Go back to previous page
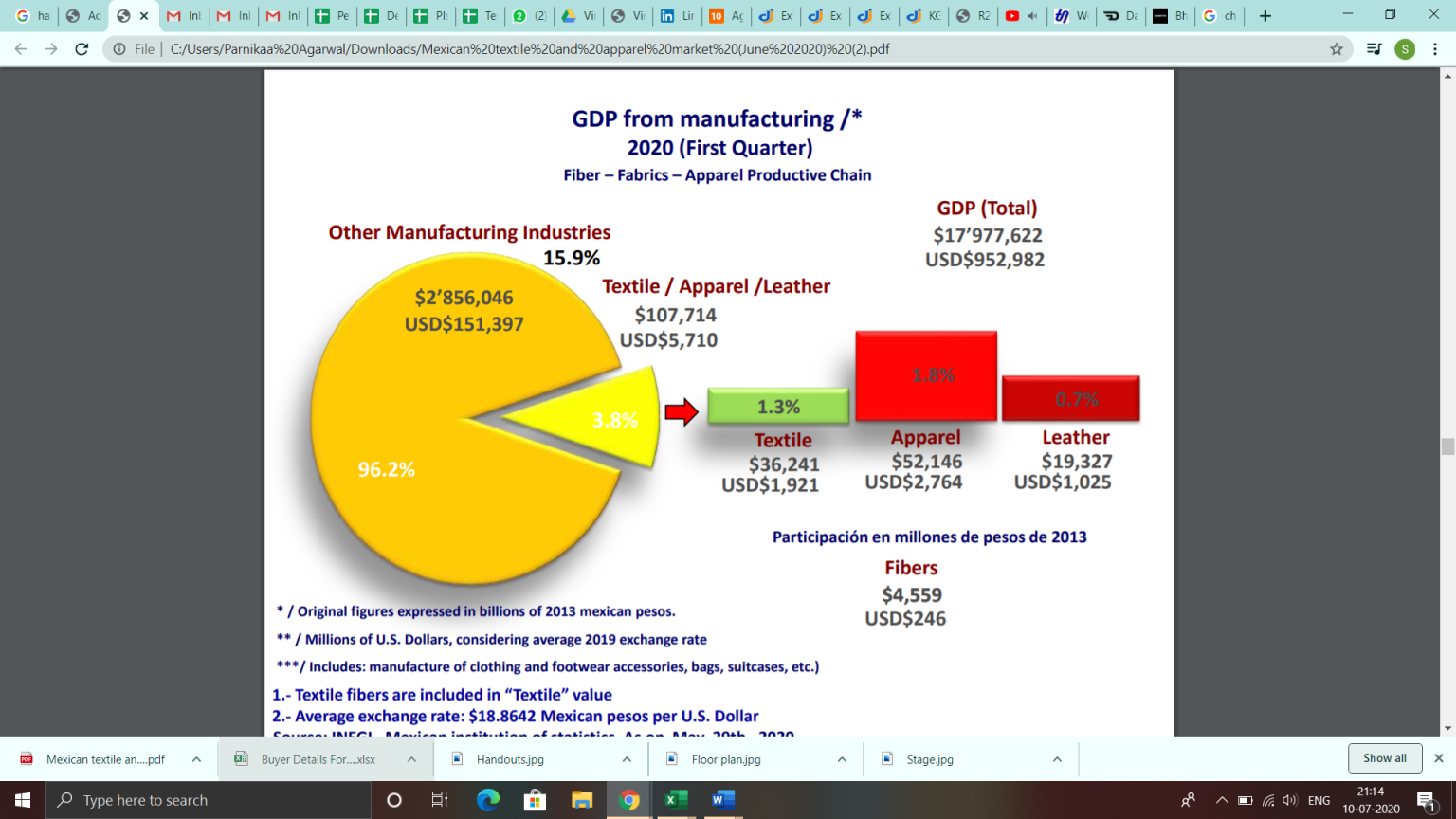1456x819 pixels. [x=21, y=49]
